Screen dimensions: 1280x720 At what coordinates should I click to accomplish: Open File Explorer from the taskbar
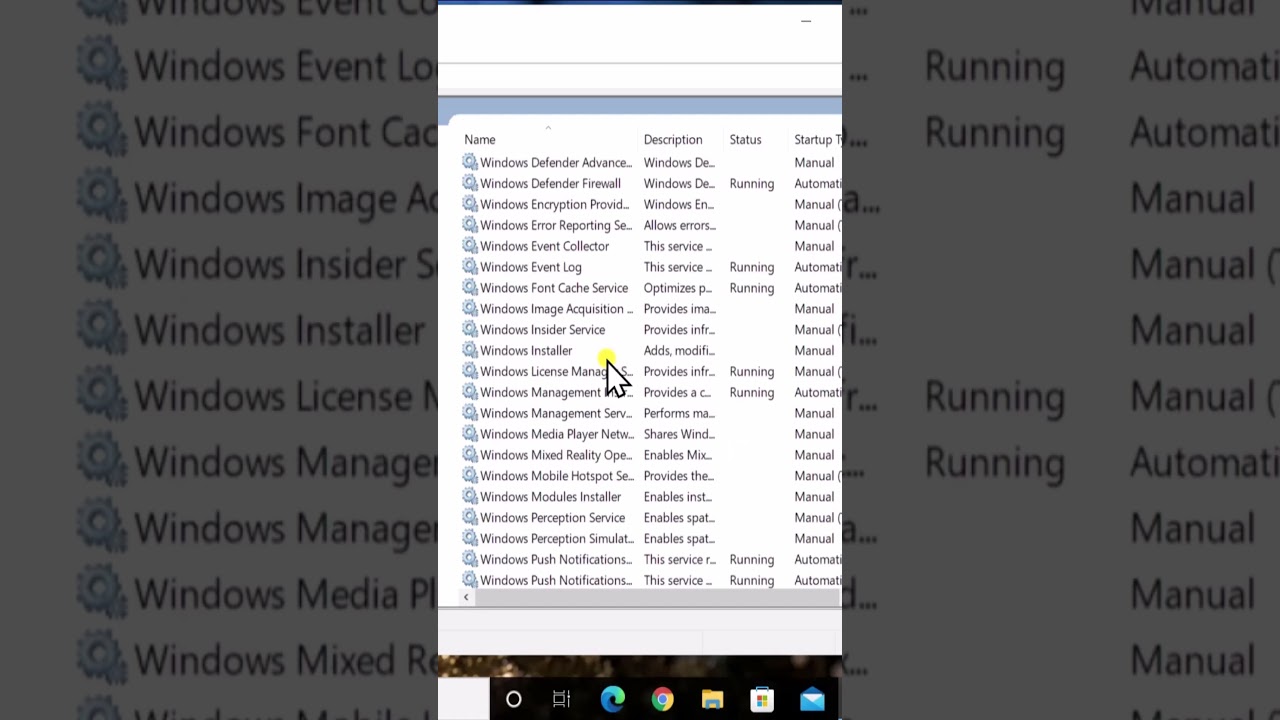[712, 699]
